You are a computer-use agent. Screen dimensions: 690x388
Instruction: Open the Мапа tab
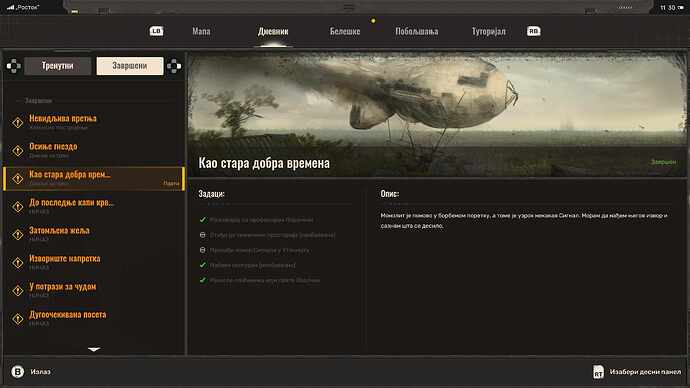pos(201,31)
